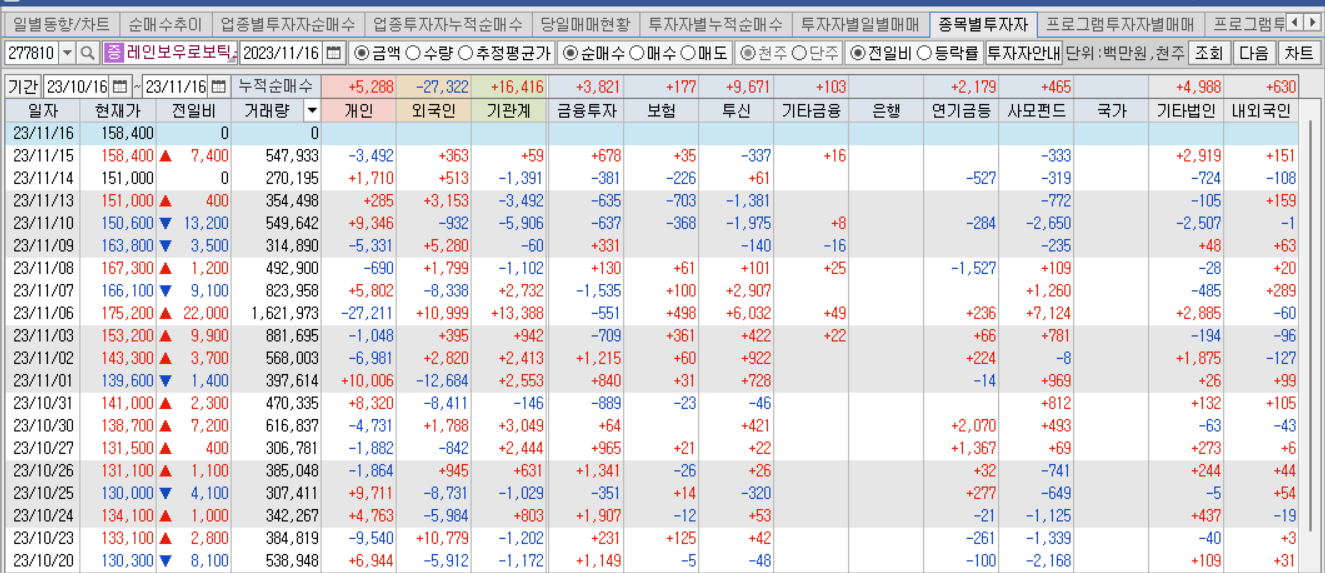Open 업종투자자누적순매수 tab
This screenshot has width=1325, height=573.
tap(448, 23)
